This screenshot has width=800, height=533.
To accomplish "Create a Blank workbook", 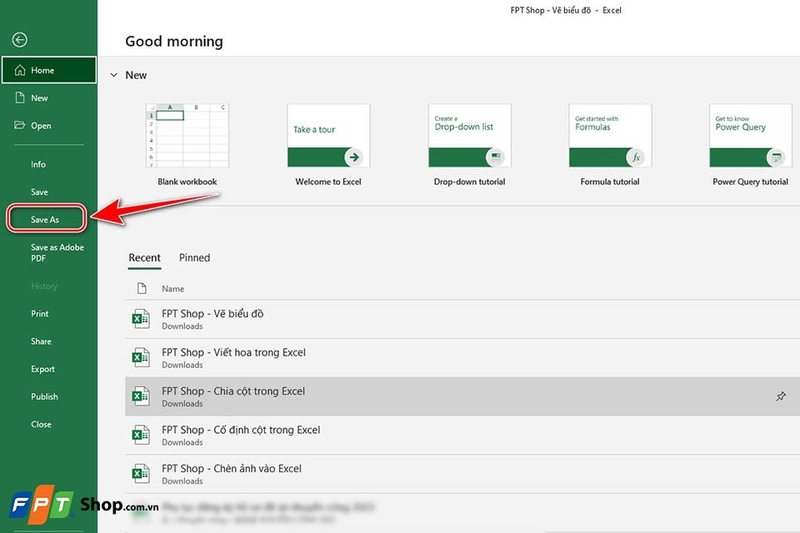I will 187,145.
